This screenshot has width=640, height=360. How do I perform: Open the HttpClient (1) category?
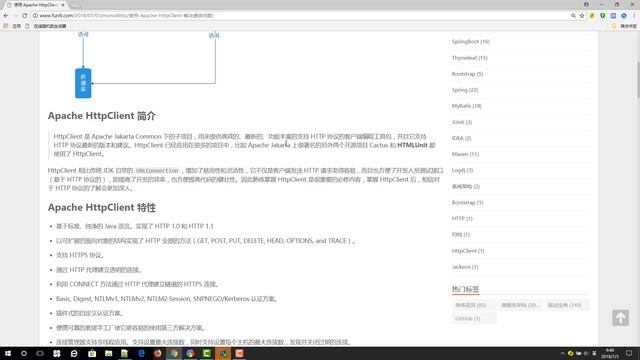(468, 251)
